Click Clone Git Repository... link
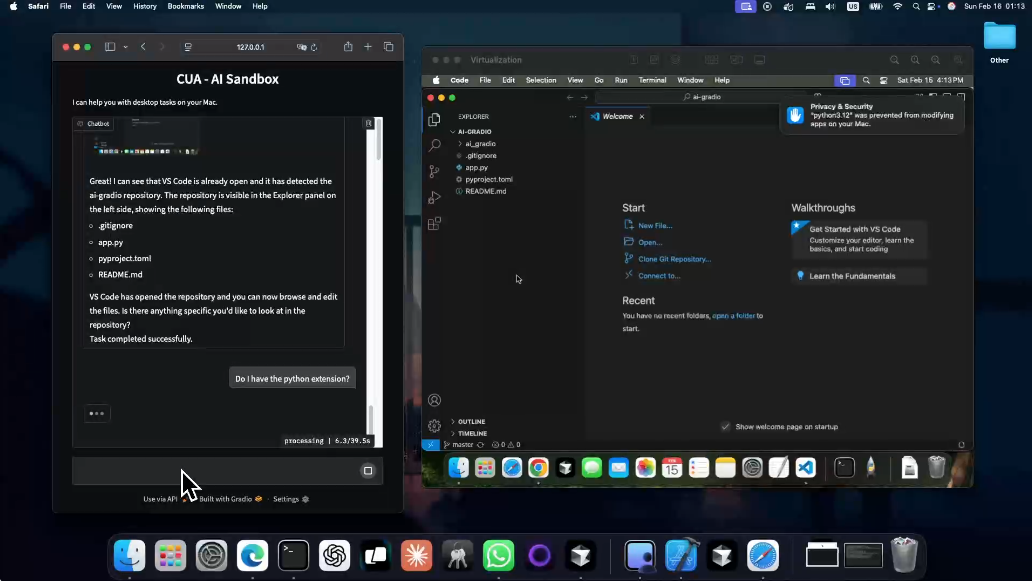1032x581 pixels. (675, 259)
